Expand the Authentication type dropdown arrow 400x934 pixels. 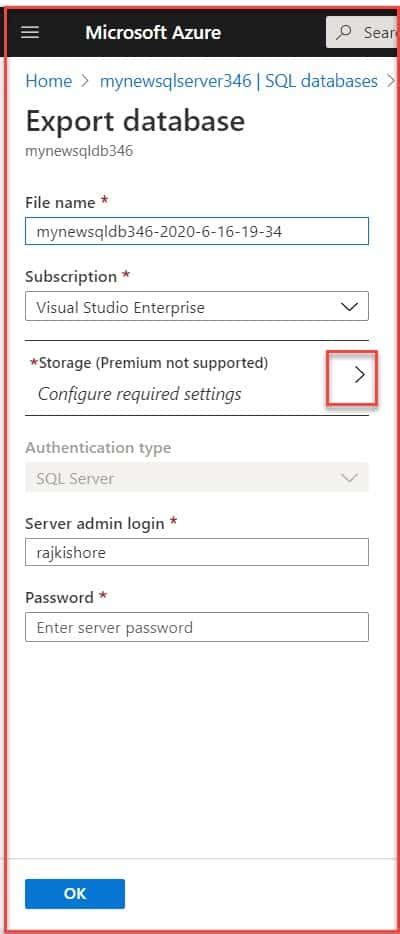pos(349,478)
